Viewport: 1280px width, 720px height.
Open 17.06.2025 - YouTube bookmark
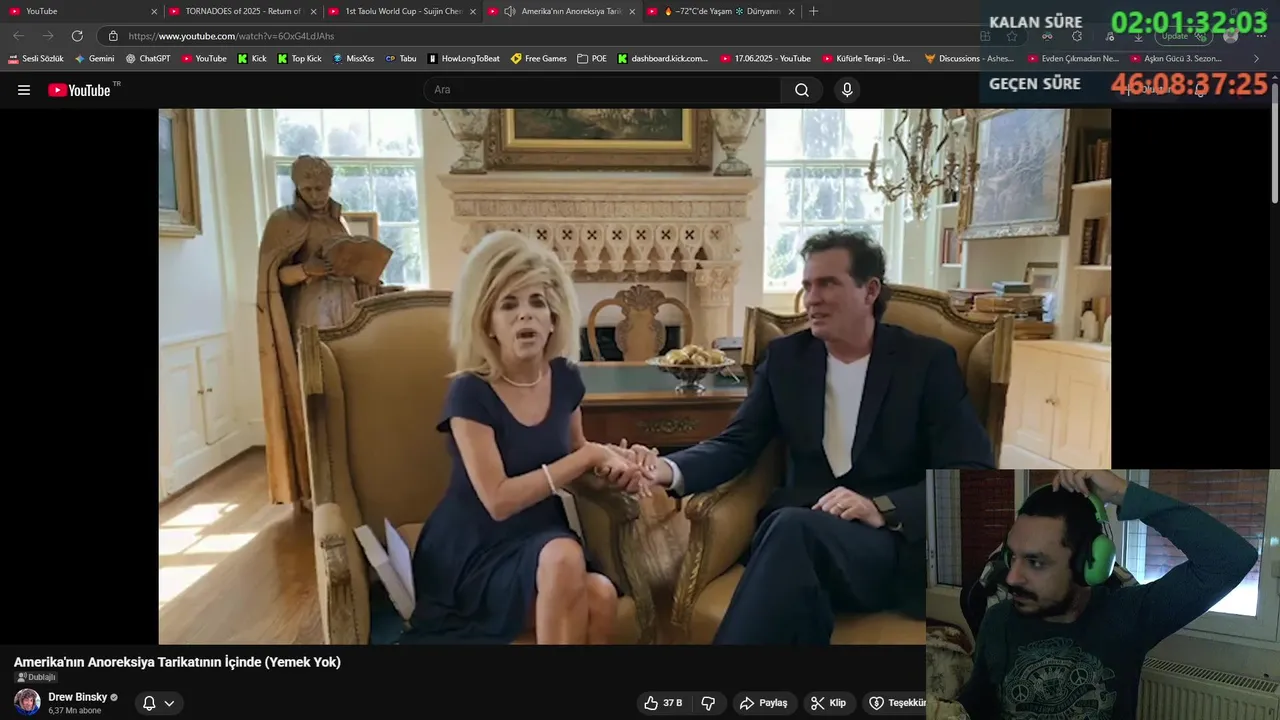coord(766,59)
